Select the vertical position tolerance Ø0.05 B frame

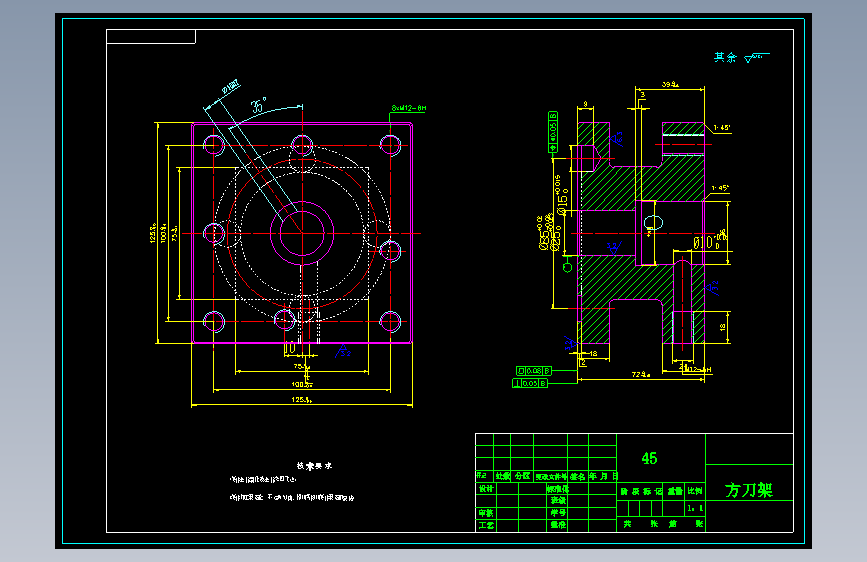(x=552, y=132)
